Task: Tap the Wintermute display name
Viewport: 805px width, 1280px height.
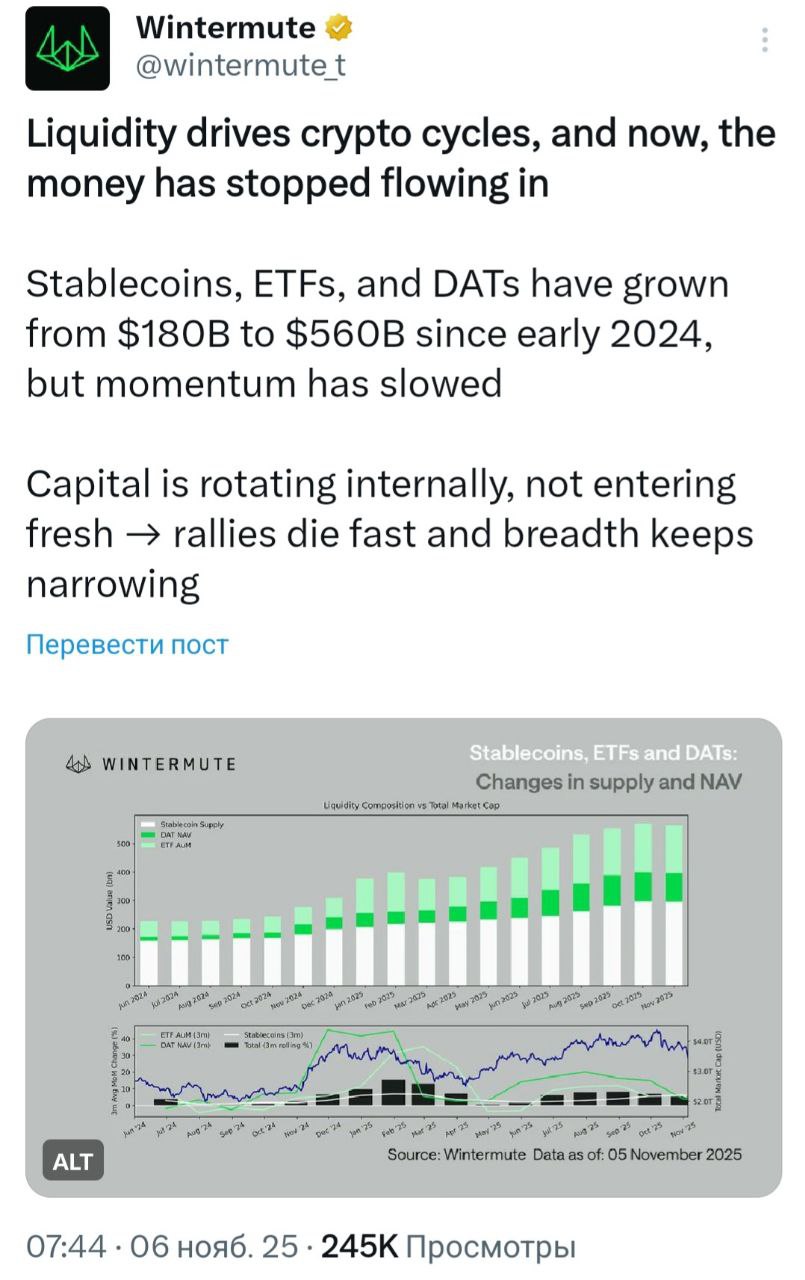Action: pos(225,28)
